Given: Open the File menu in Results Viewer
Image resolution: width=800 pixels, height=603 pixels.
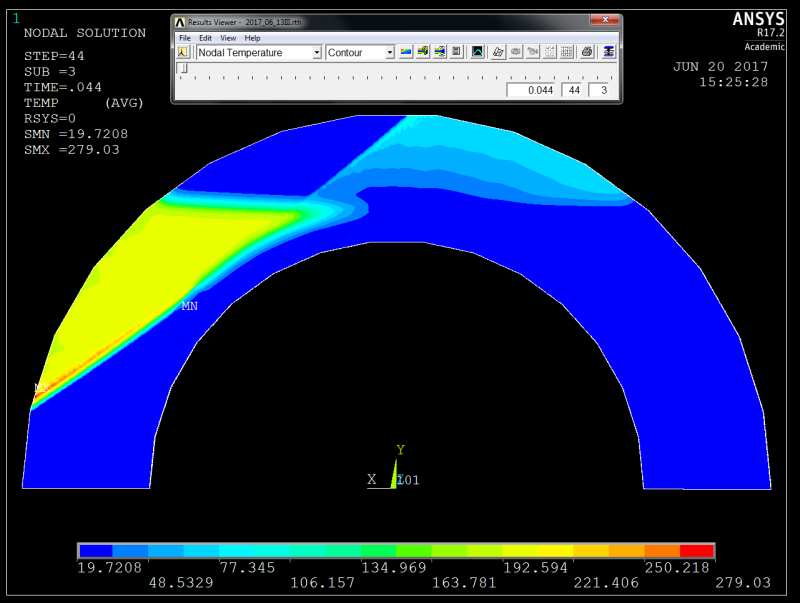Looking at the screenshot, I should (185, 38).
